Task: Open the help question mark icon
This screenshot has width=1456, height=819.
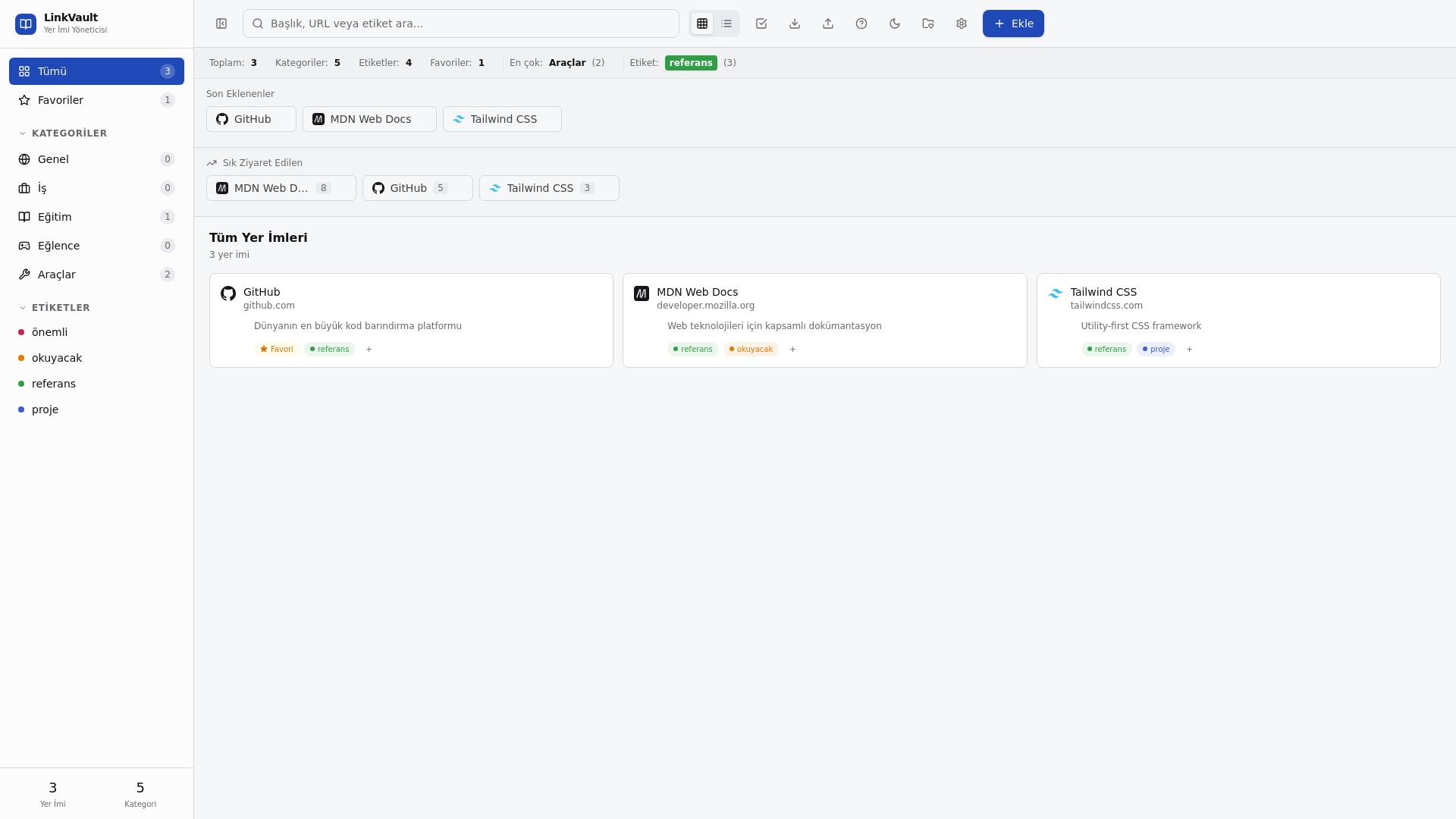Action: [x=861, y=24]
